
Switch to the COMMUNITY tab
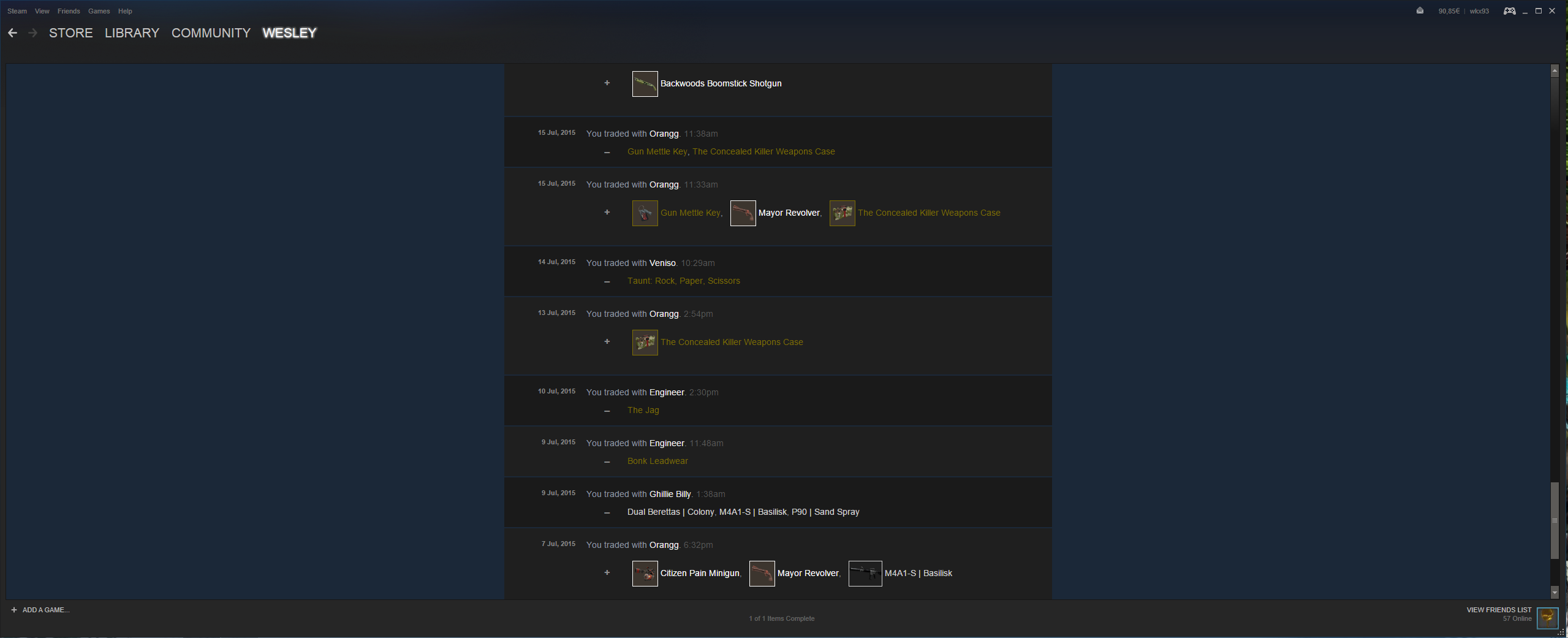click(x=211, y=33)
